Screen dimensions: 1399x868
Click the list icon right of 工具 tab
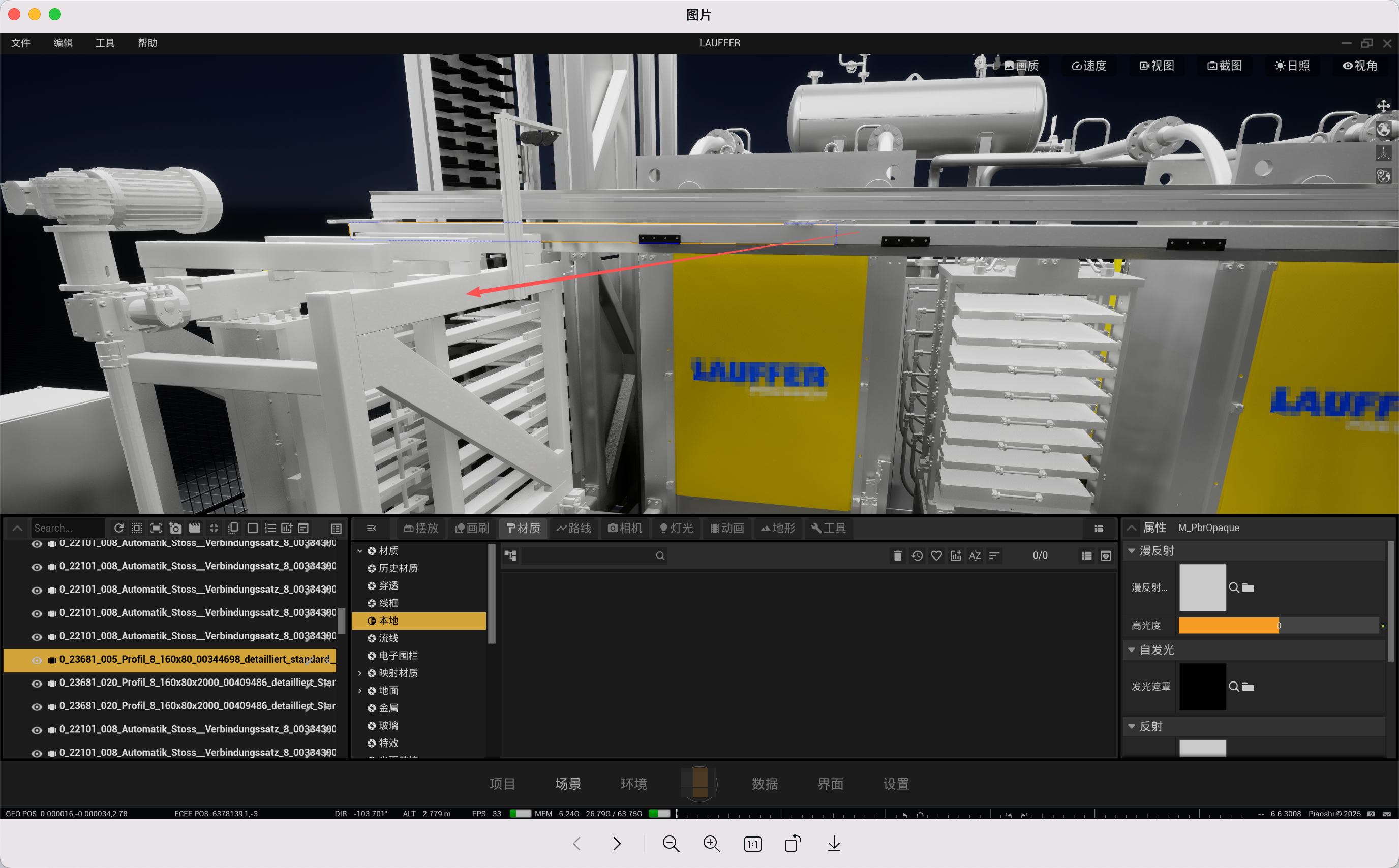coord(1099,529)
